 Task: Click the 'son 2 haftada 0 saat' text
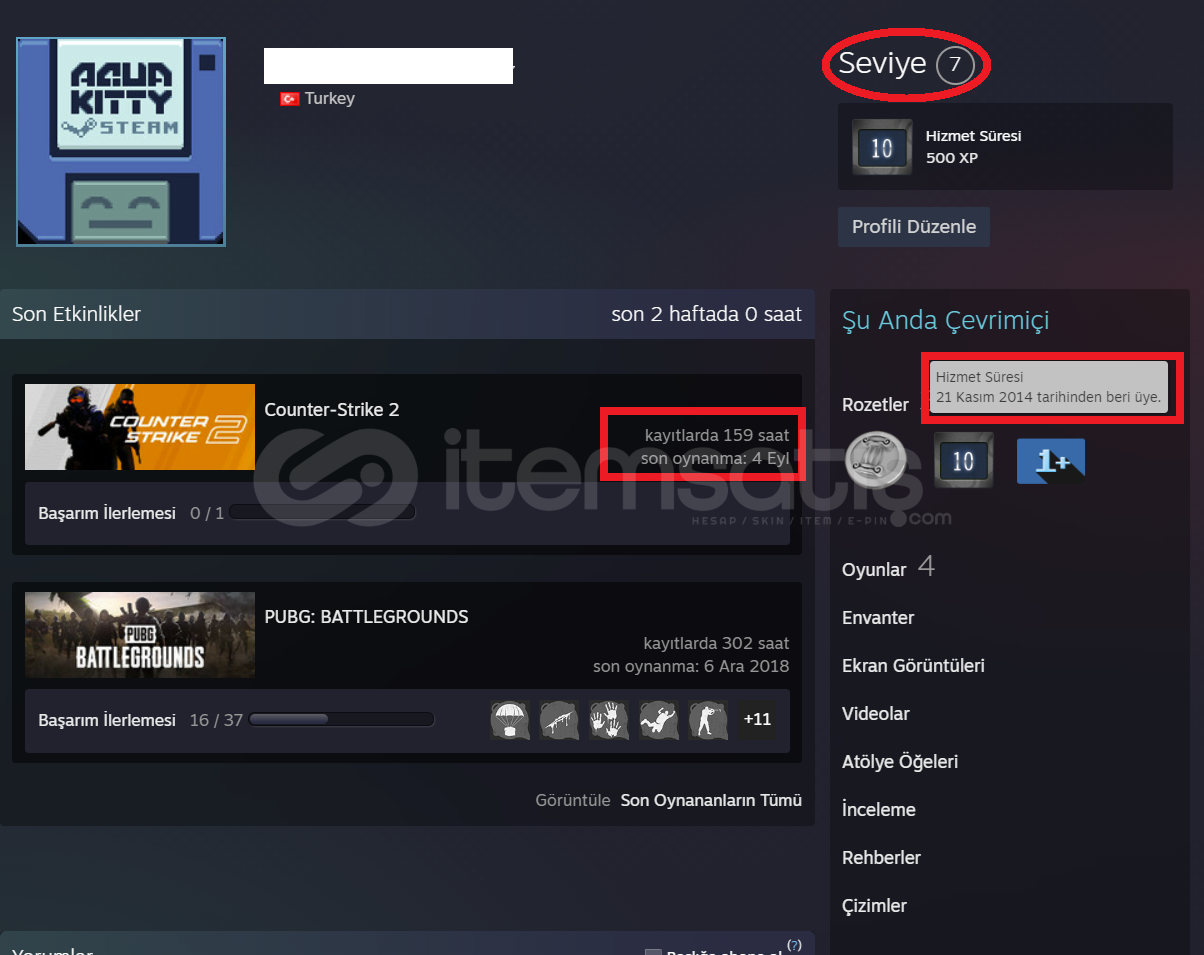(706, 314)
